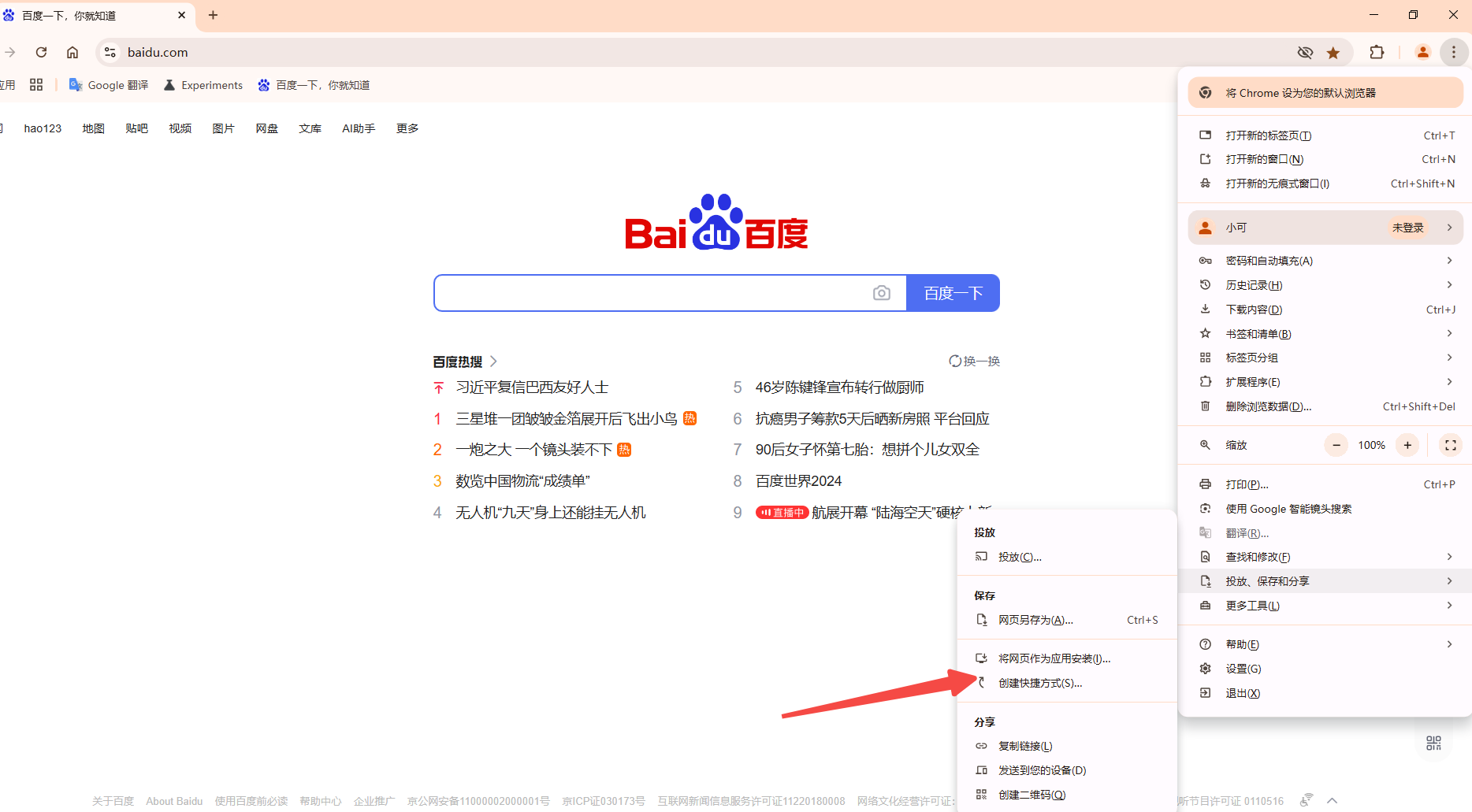
Task: Expand 更多工具 submenu
Action: click(1325, 606)
